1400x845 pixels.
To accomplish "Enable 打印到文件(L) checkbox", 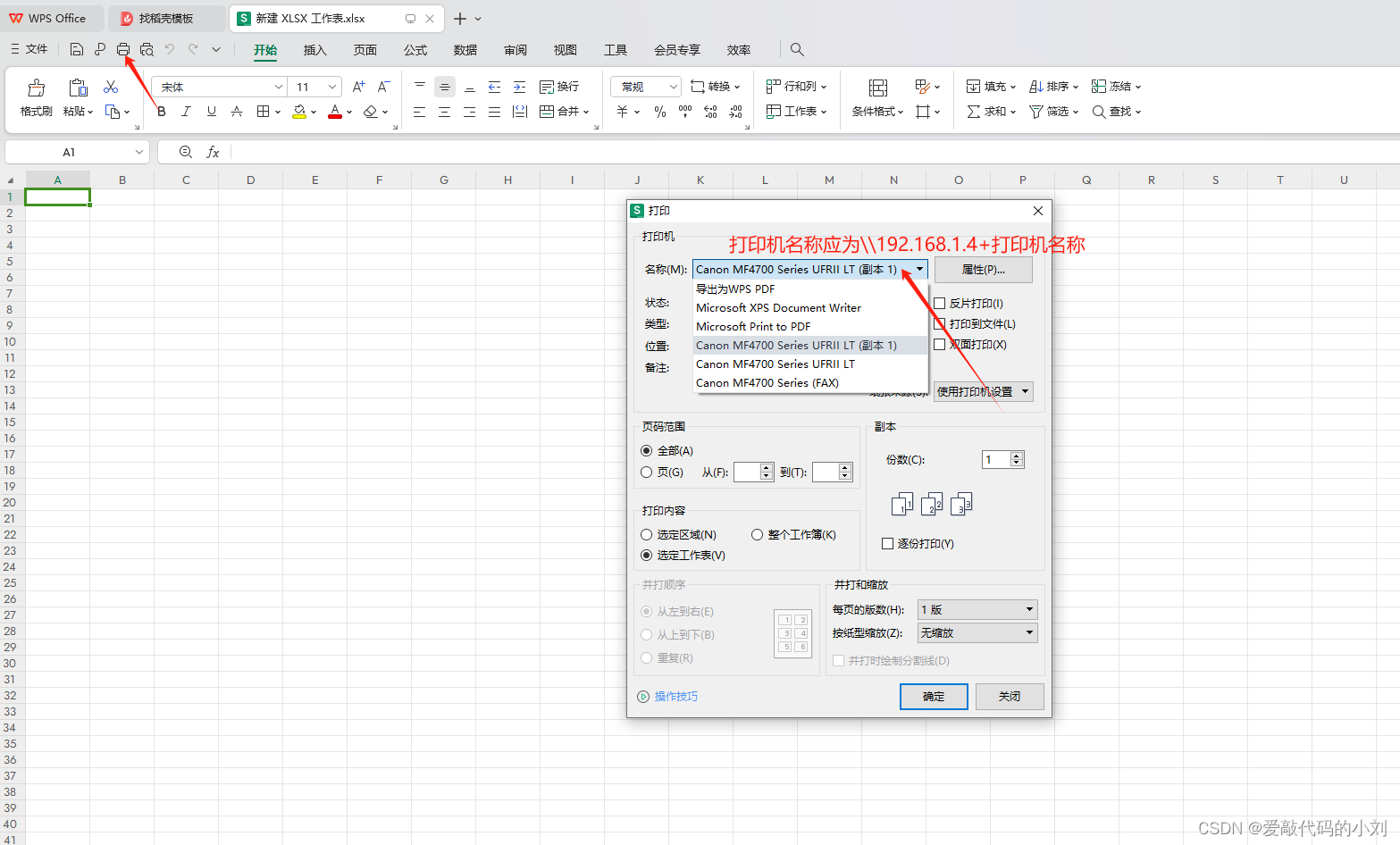I will pyautogui.click(x=939, y=323).
